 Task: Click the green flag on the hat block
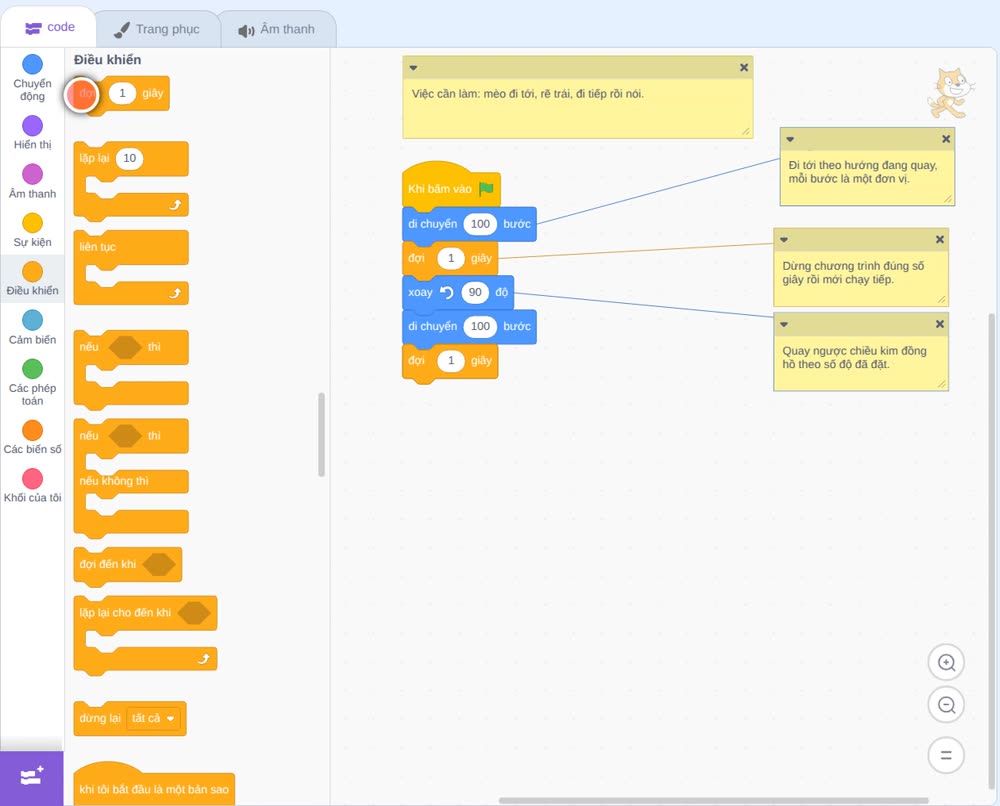coord(486,189)
